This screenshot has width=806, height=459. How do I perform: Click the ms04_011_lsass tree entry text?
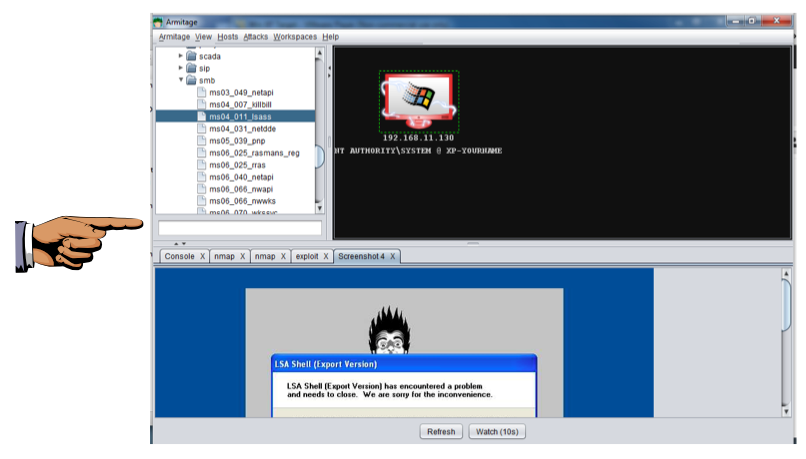[240, 117]
